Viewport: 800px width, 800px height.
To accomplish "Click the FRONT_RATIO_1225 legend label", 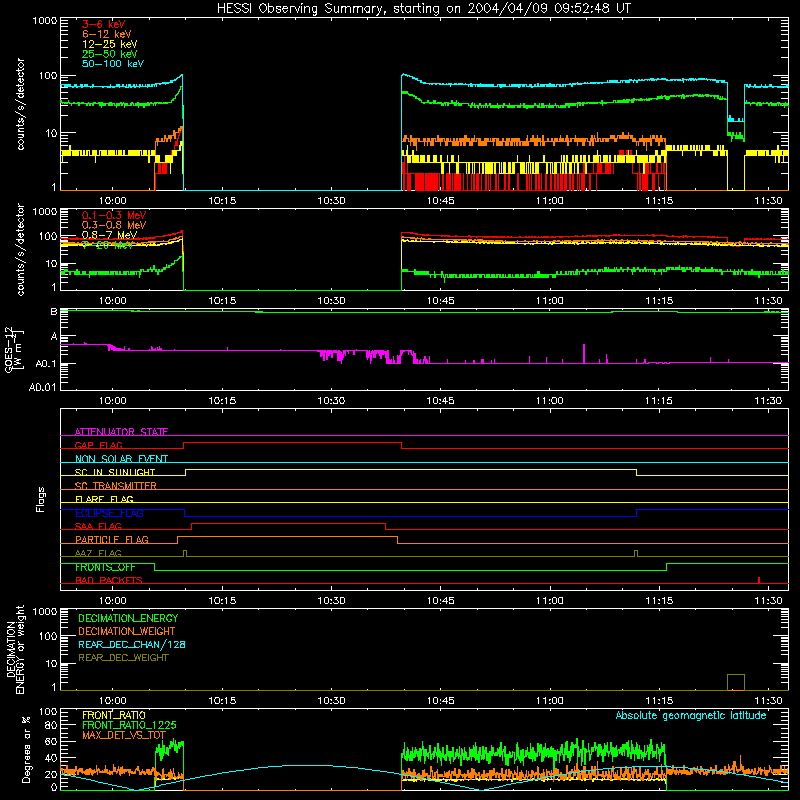I will (129, 725).
